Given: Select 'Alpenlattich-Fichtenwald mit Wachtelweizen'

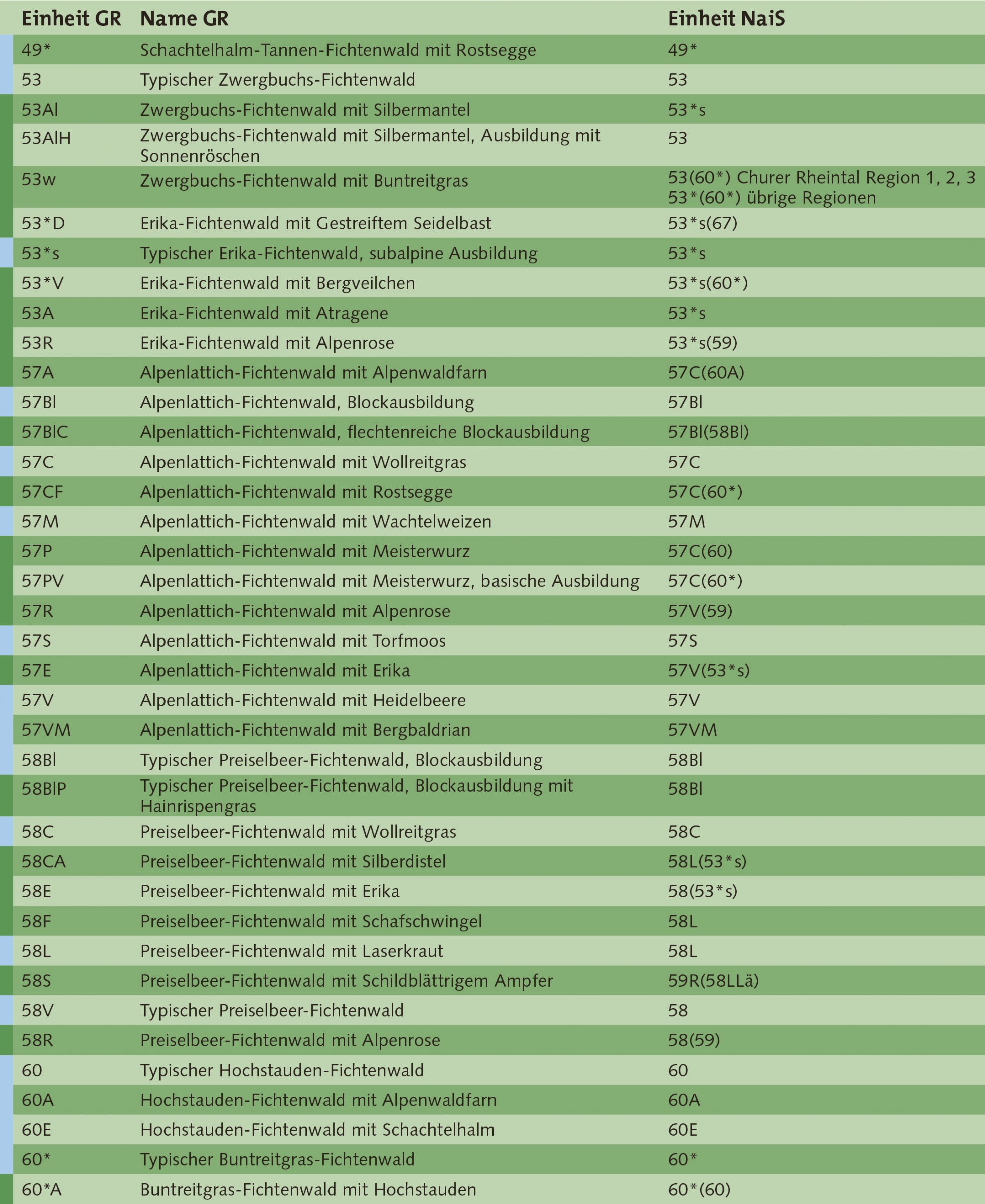Looking at the screenshot, I should 316,522.
